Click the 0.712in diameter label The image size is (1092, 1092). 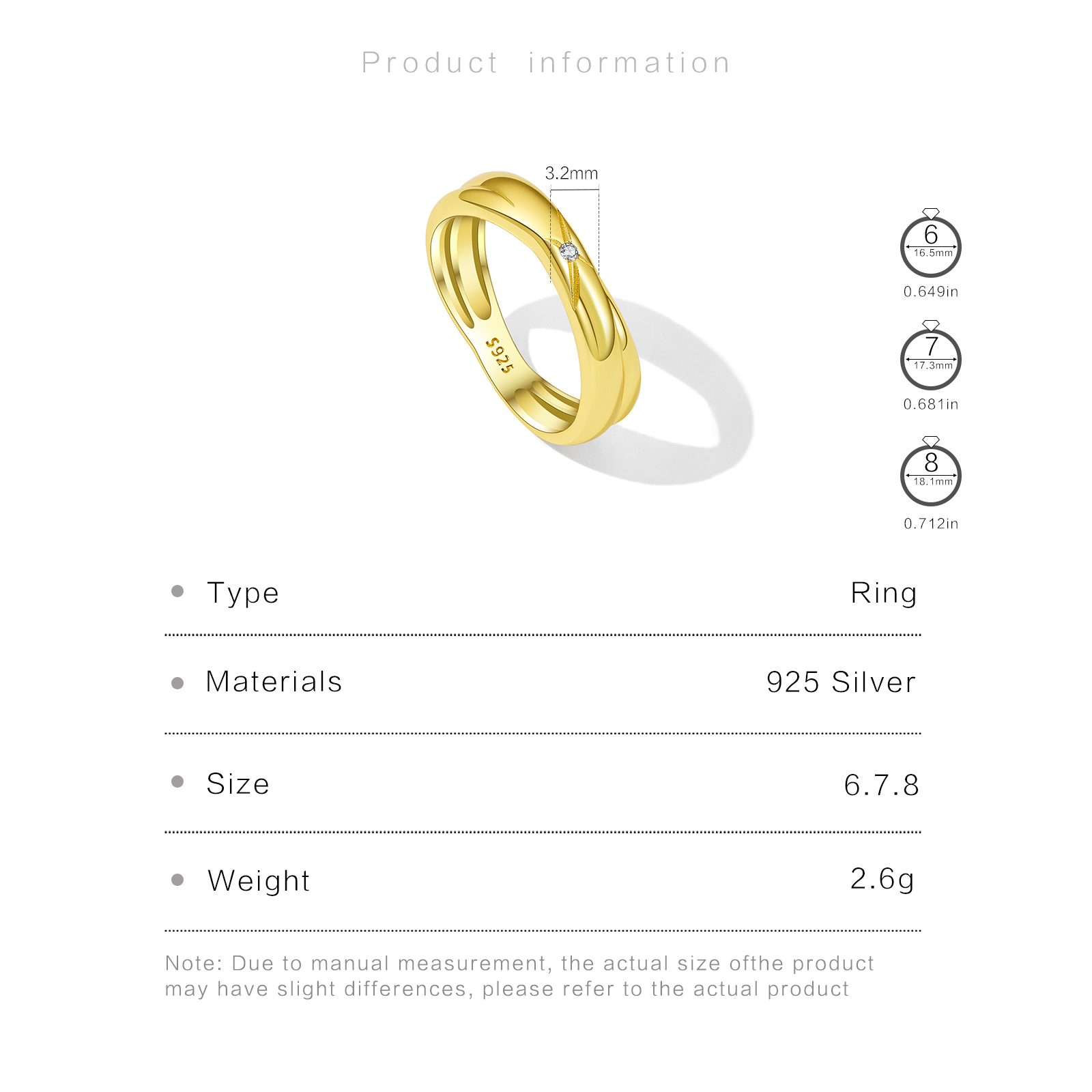931,523
